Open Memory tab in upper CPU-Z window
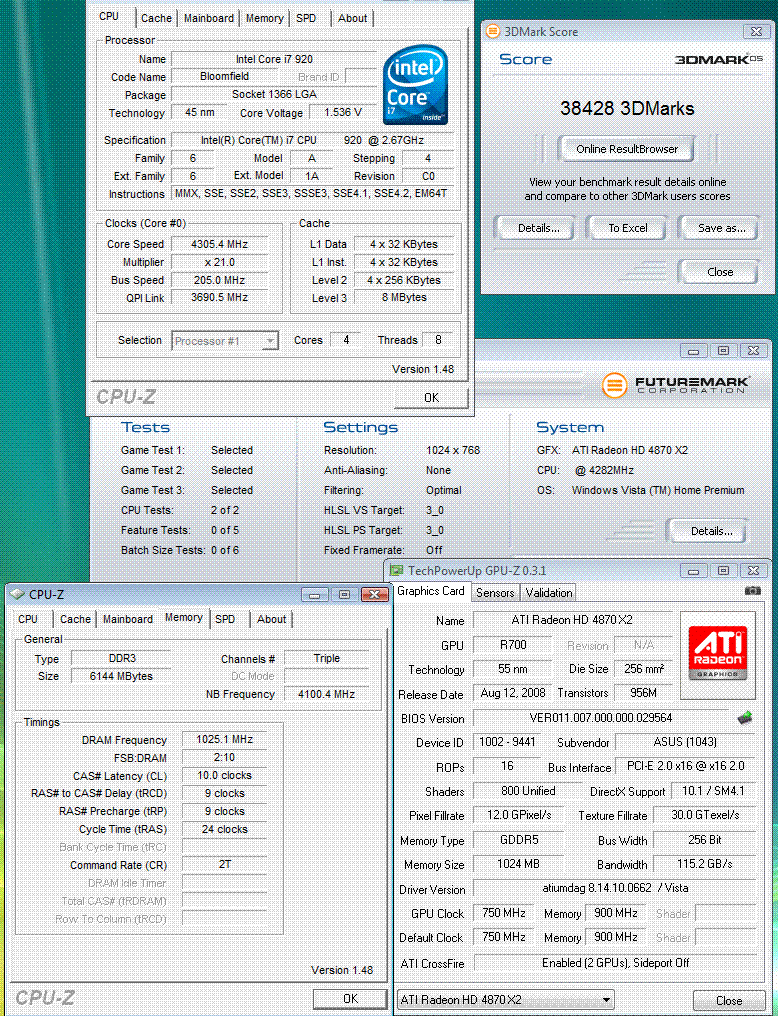This screenshot has width=778, height=1016. coord(264,18)
